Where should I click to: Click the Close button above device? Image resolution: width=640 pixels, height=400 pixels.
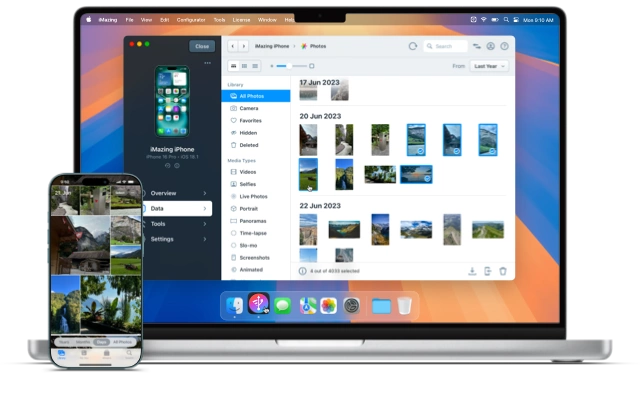coord(202,46)
